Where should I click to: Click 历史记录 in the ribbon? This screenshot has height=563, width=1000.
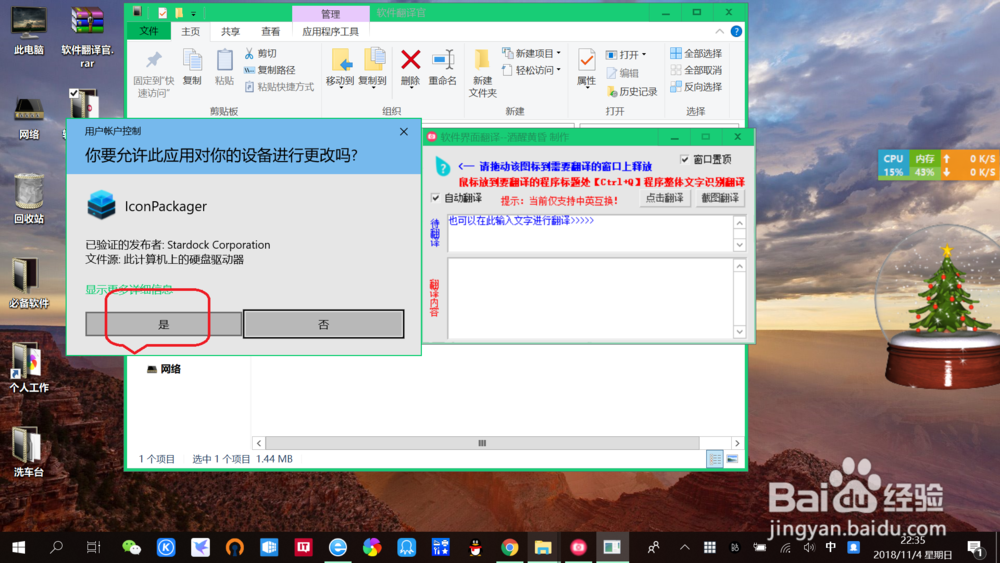coord(632,92)
